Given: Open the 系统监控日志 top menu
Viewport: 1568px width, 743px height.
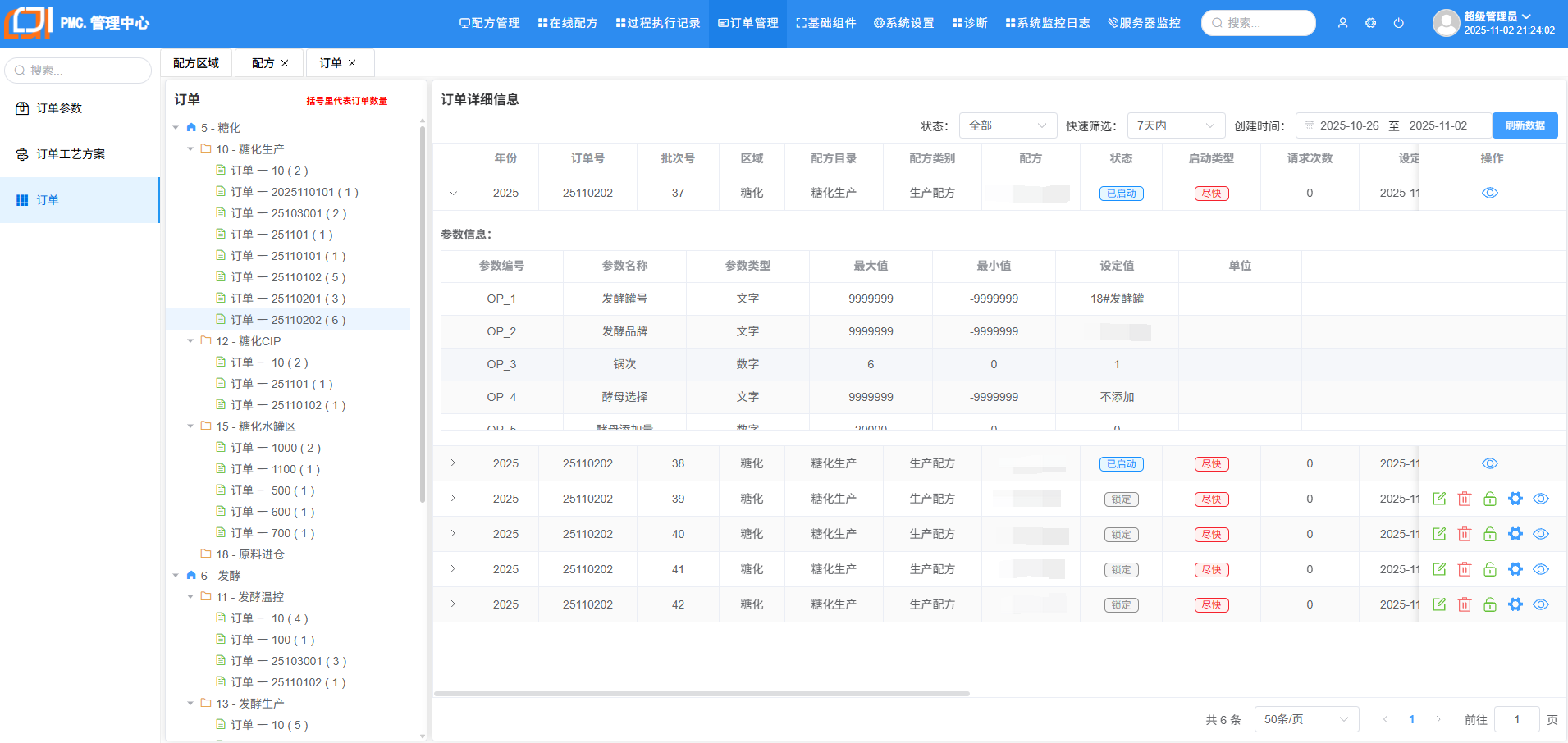Looking at the screenshot, I should pos(1048,23).
